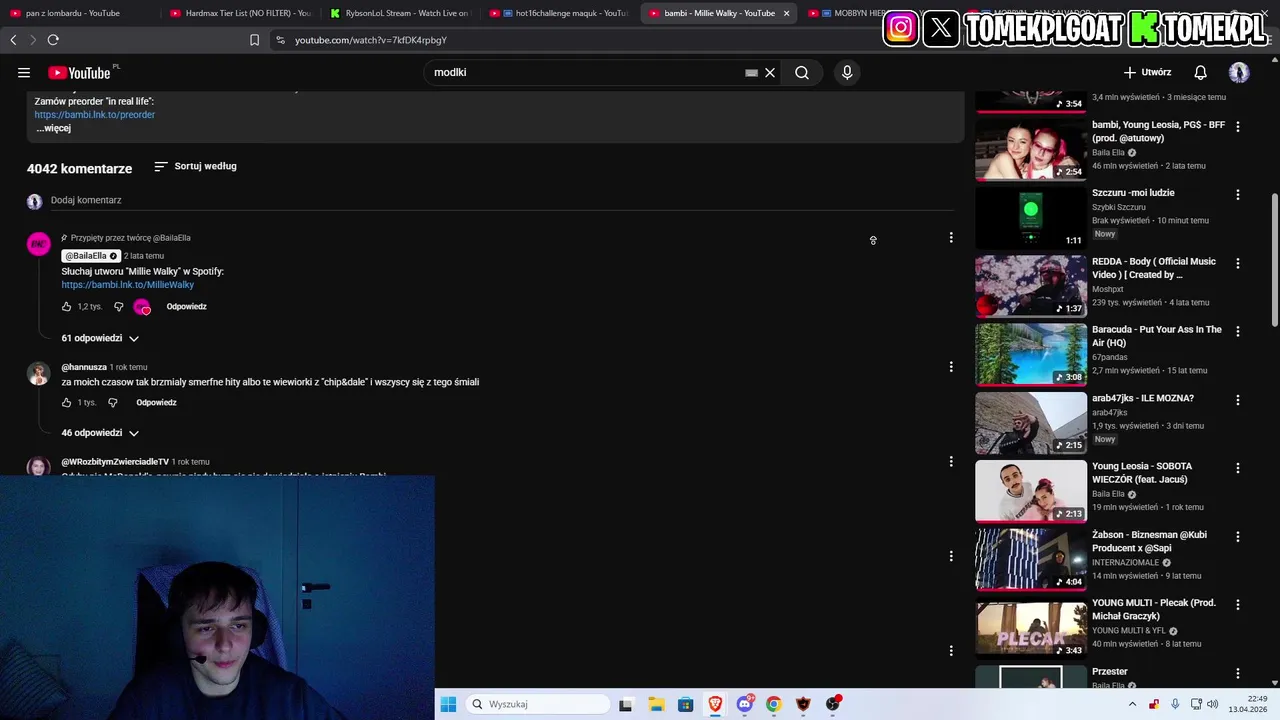Go back with the browser back arrow
Viewport: 1280px width, 720px height.
pyautogui.click(x=13, y=40)
